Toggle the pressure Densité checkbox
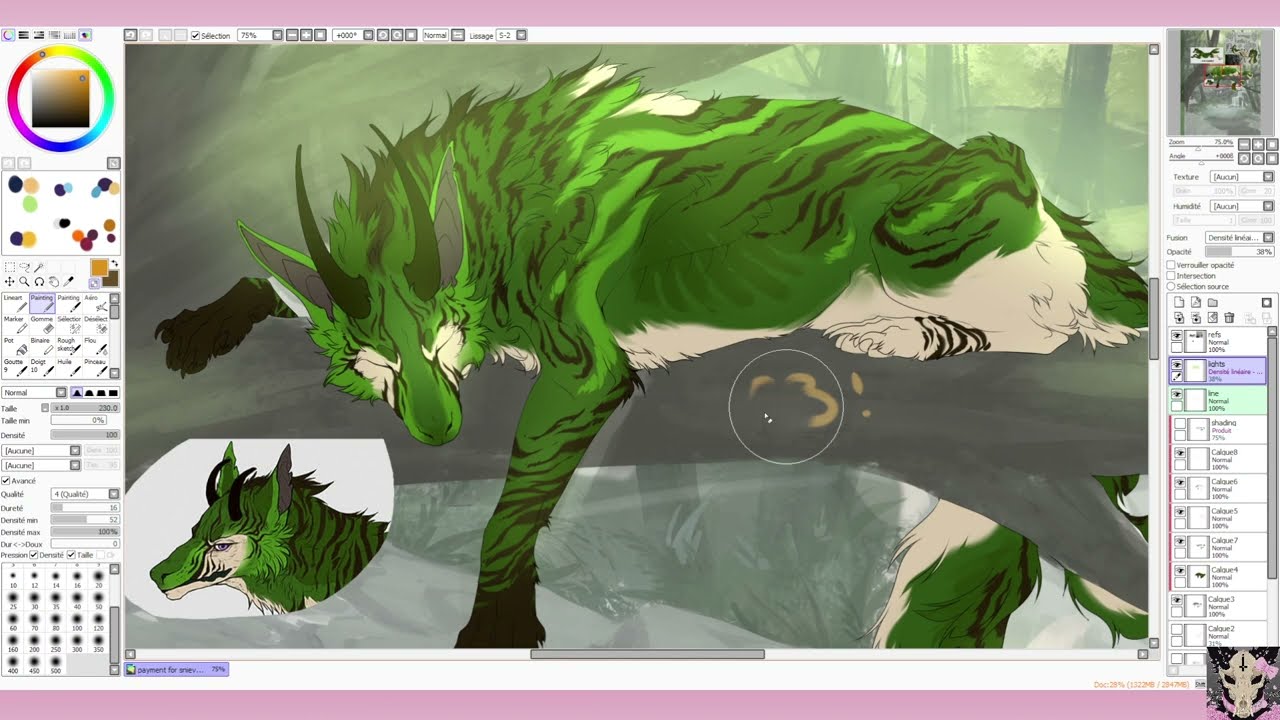Image resolution: width=1280 pixels, height=720 pixels. pyautogui.click(x=34, y=555)
